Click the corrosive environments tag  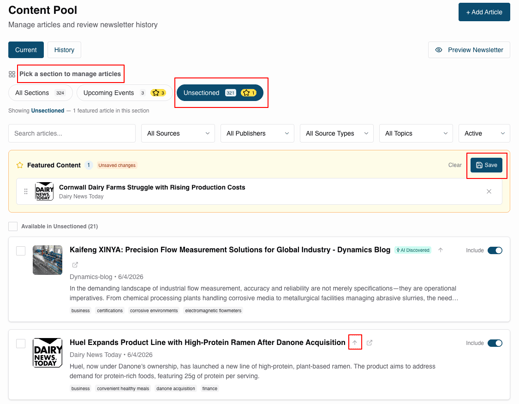click(x=154, y=311)
